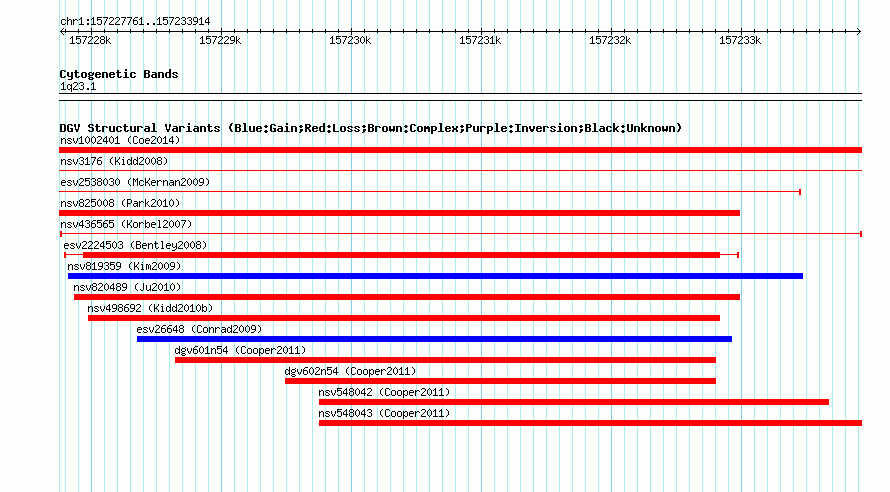Click the 1q23.1 band label

pos(78,86)
